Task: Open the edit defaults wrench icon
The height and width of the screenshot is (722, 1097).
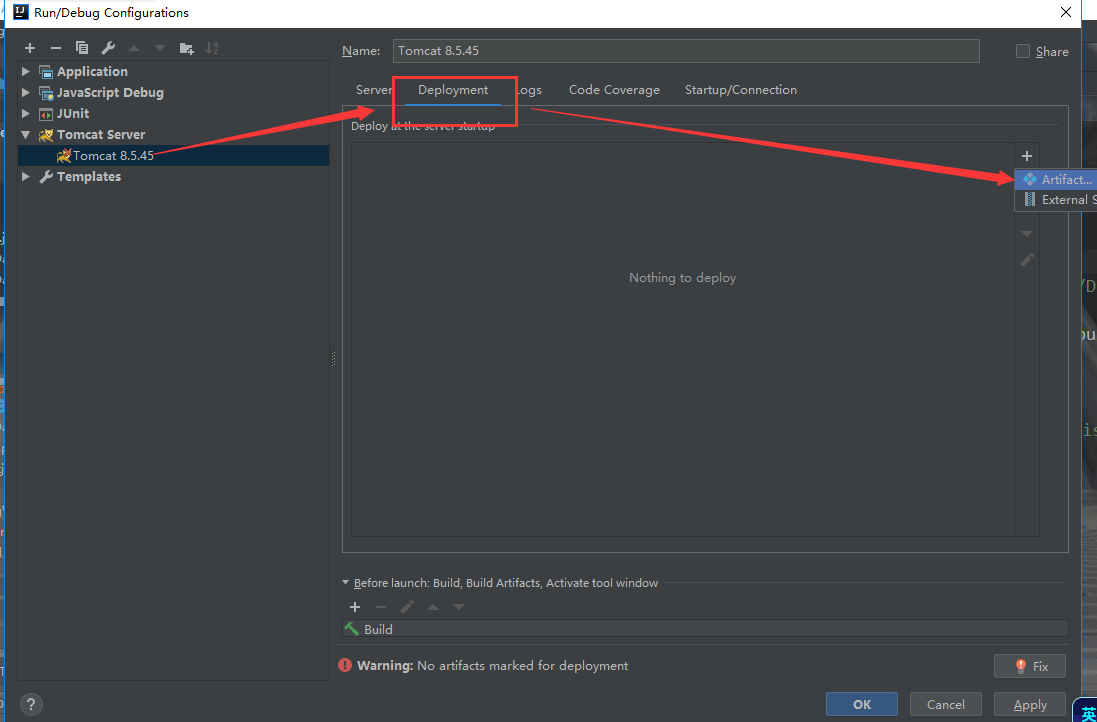Action: pos(108,48)
